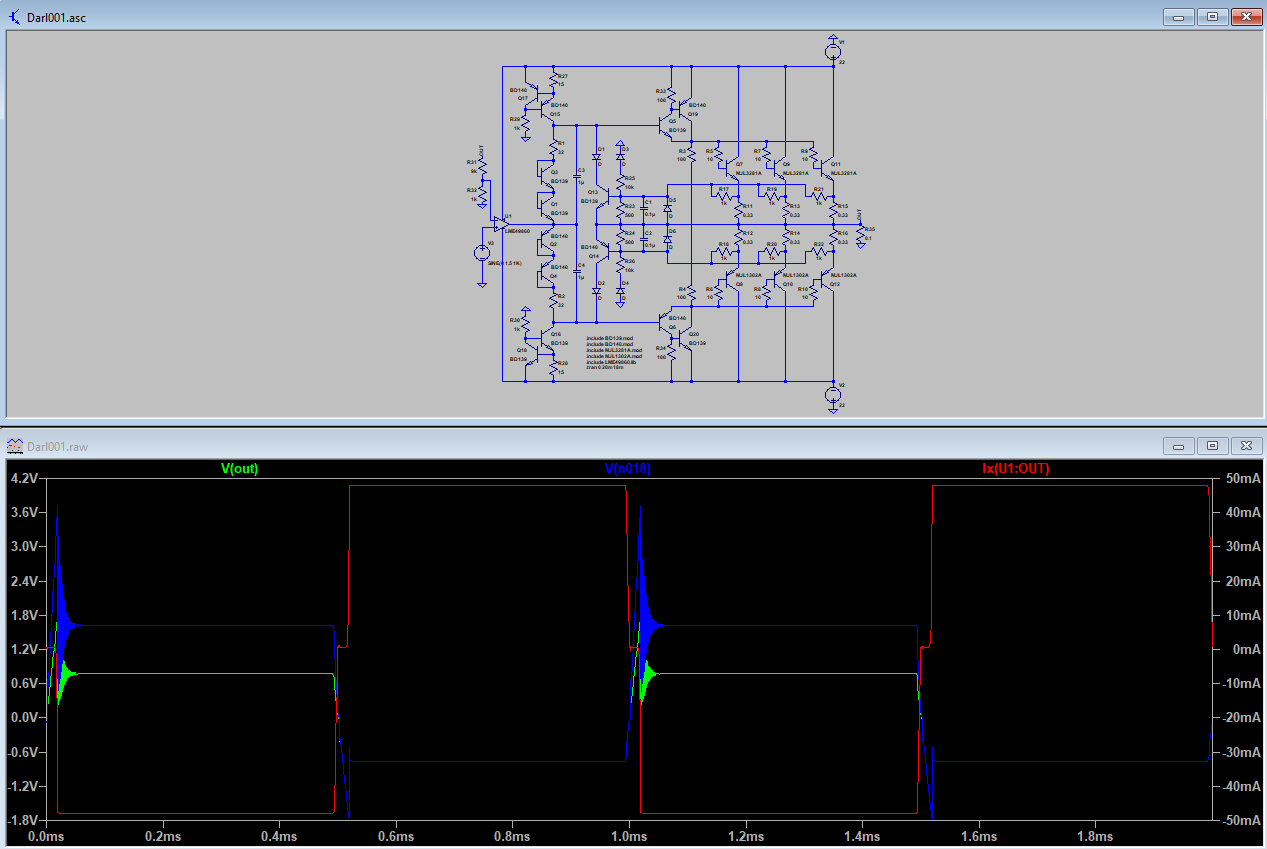Click the .tran directive text

tap(605, 367)
